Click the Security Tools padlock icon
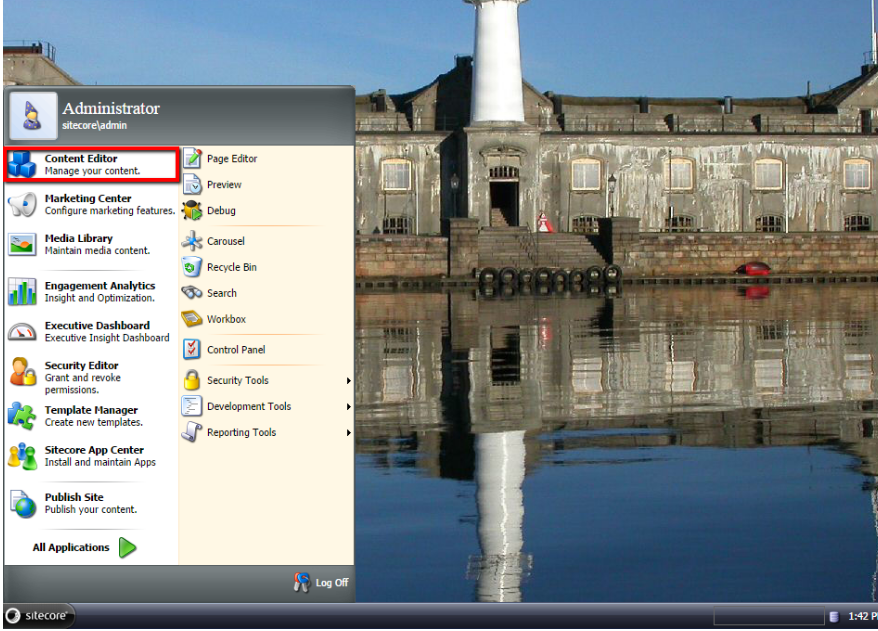 [192, 380]
